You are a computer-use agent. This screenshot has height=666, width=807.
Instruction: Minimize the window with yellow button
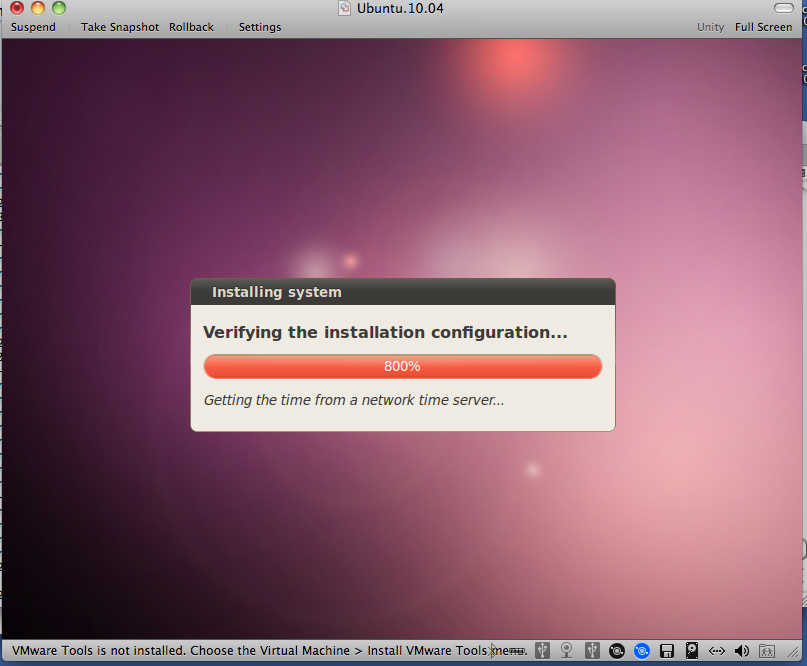coord(38,8)
